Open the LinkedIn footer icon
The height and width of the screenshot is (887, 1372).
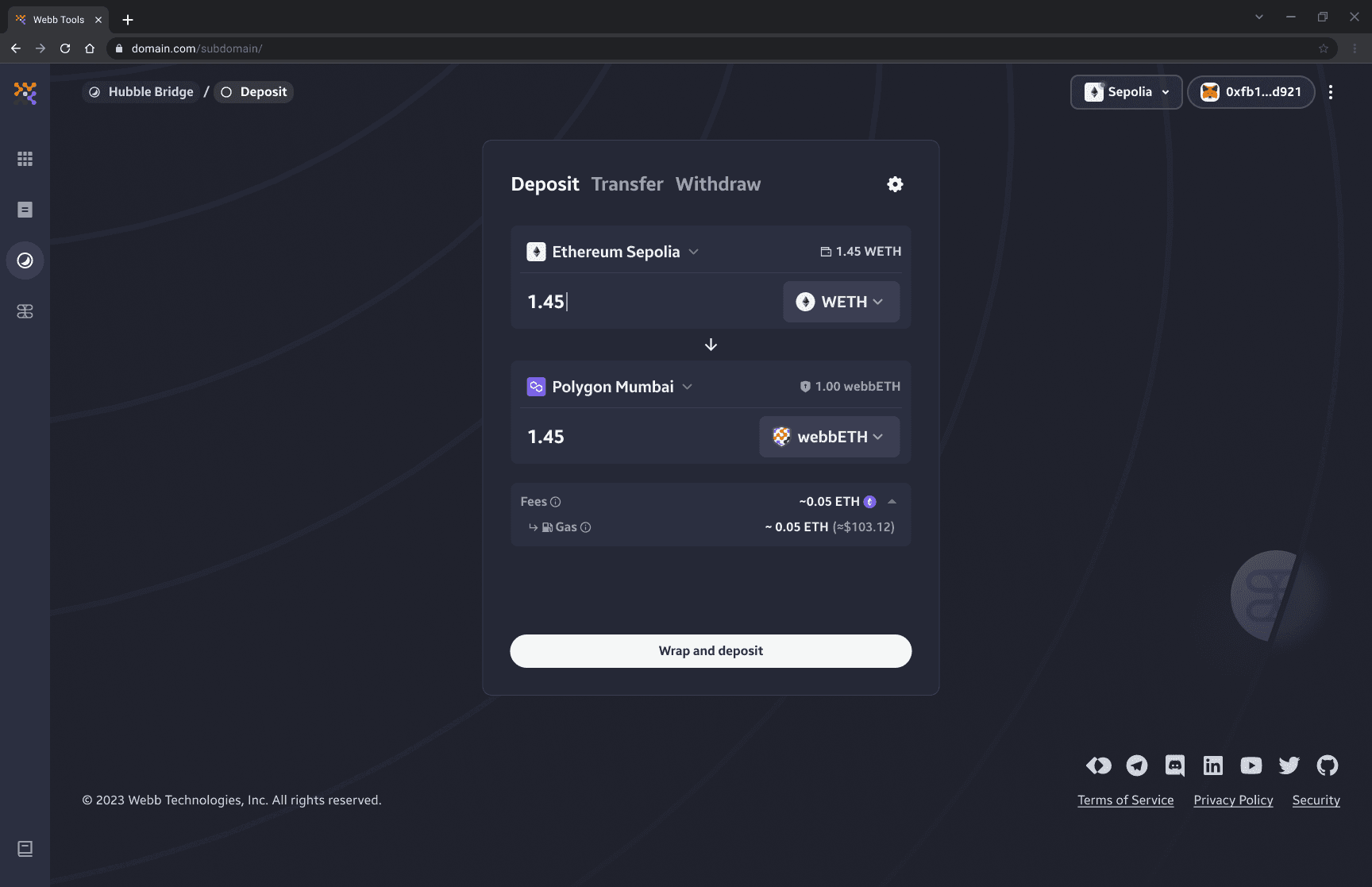click(x=1213, y=766)
